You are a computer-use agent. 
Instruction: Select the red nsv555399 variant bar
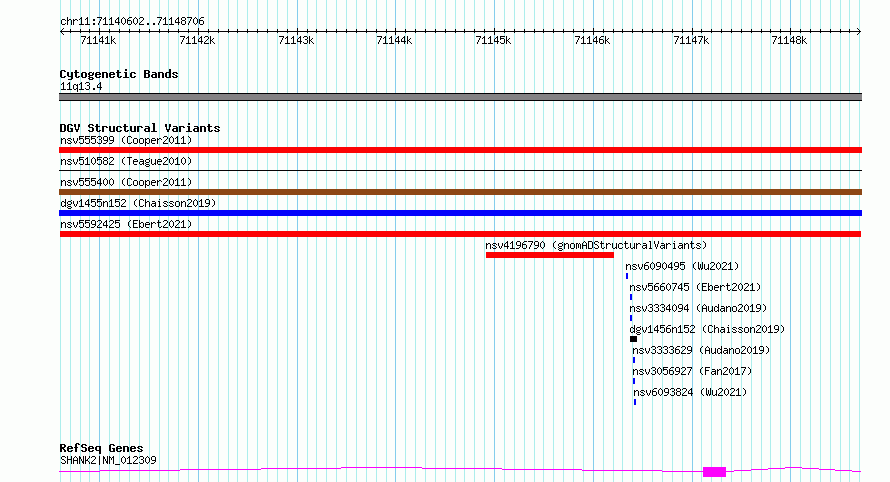(x=460, y=150)
